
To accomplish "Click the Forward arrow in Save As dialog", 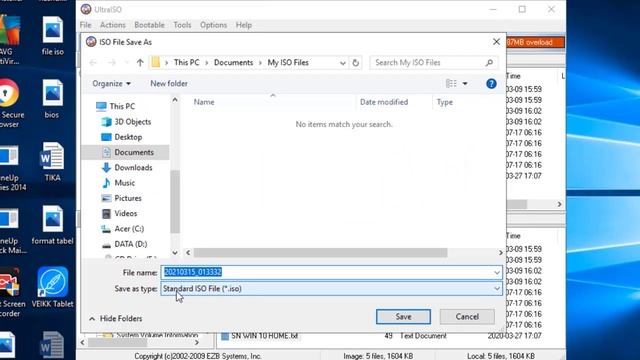I will coord(111,62).
